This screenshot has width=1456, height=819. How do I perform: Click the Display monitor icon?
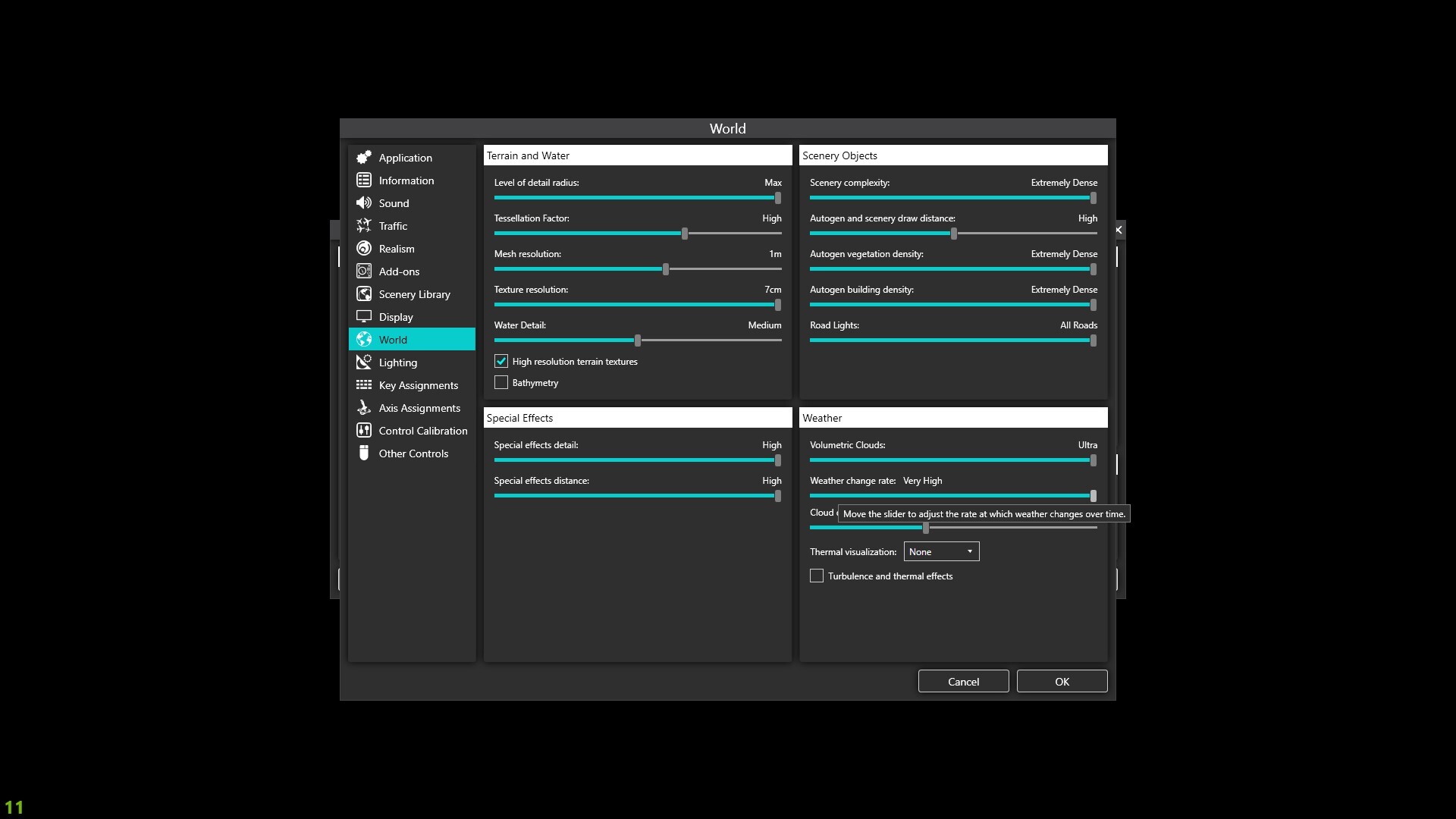tap(364, 316)
